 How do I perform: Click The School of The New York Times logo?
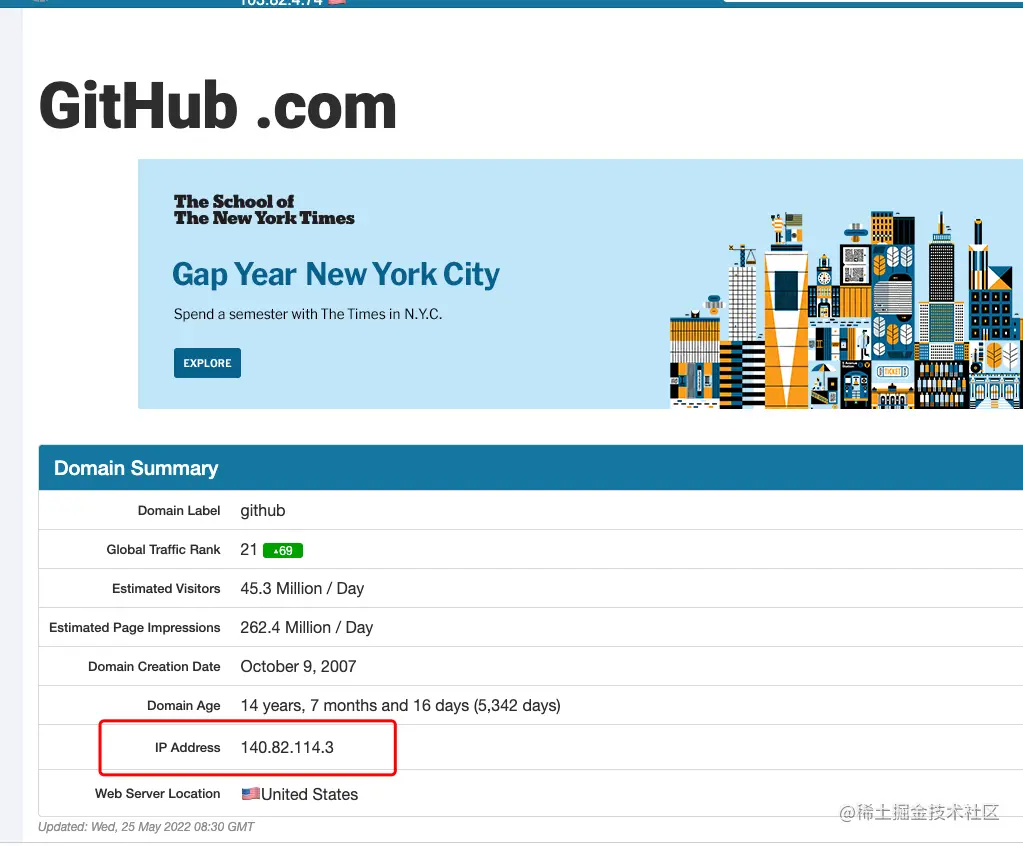click(x=264, y=209)
